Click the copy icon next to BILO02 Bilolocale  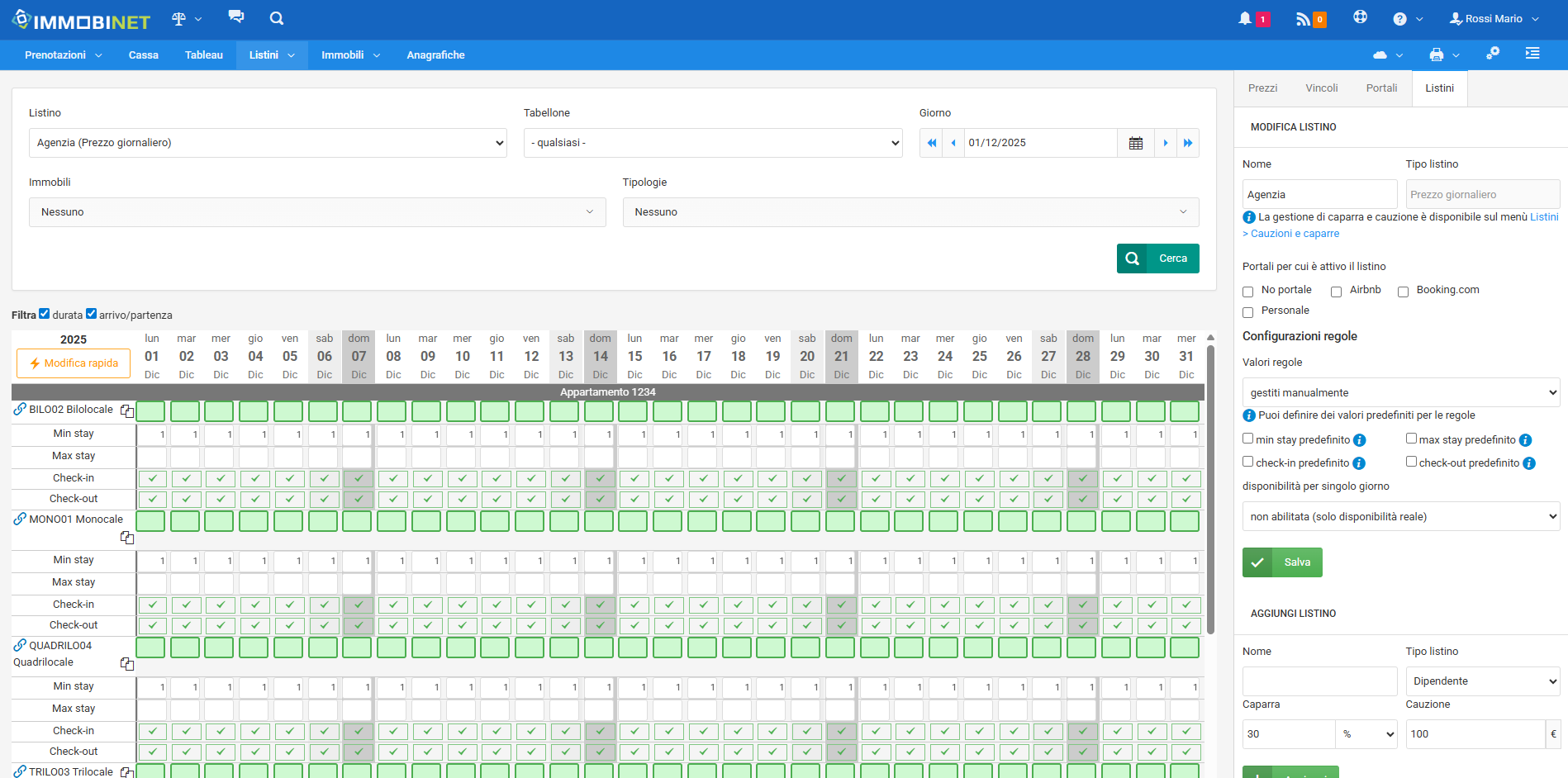[x=127, y=410]
